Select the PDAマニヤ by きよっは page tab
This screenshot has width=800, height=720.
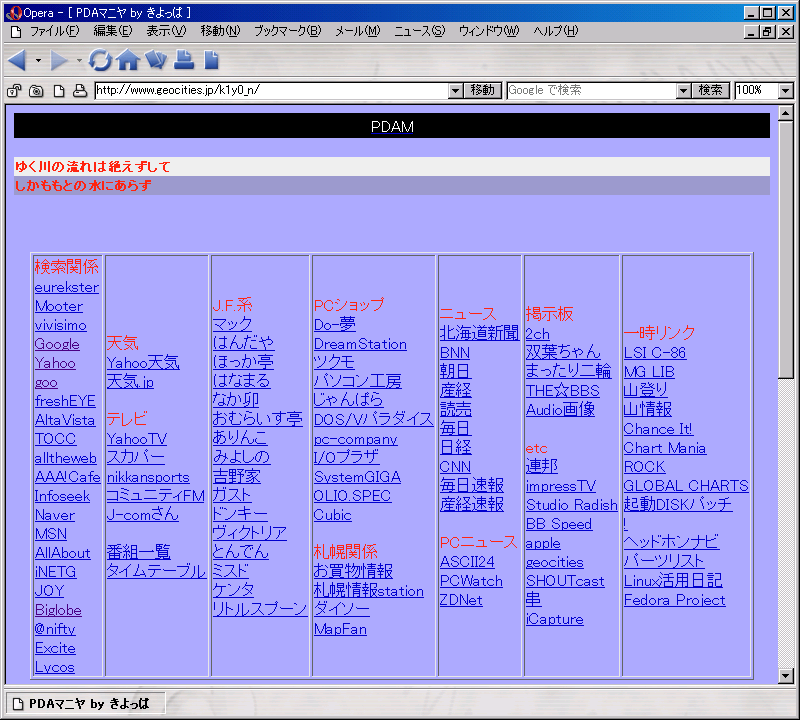coord(85,704)
